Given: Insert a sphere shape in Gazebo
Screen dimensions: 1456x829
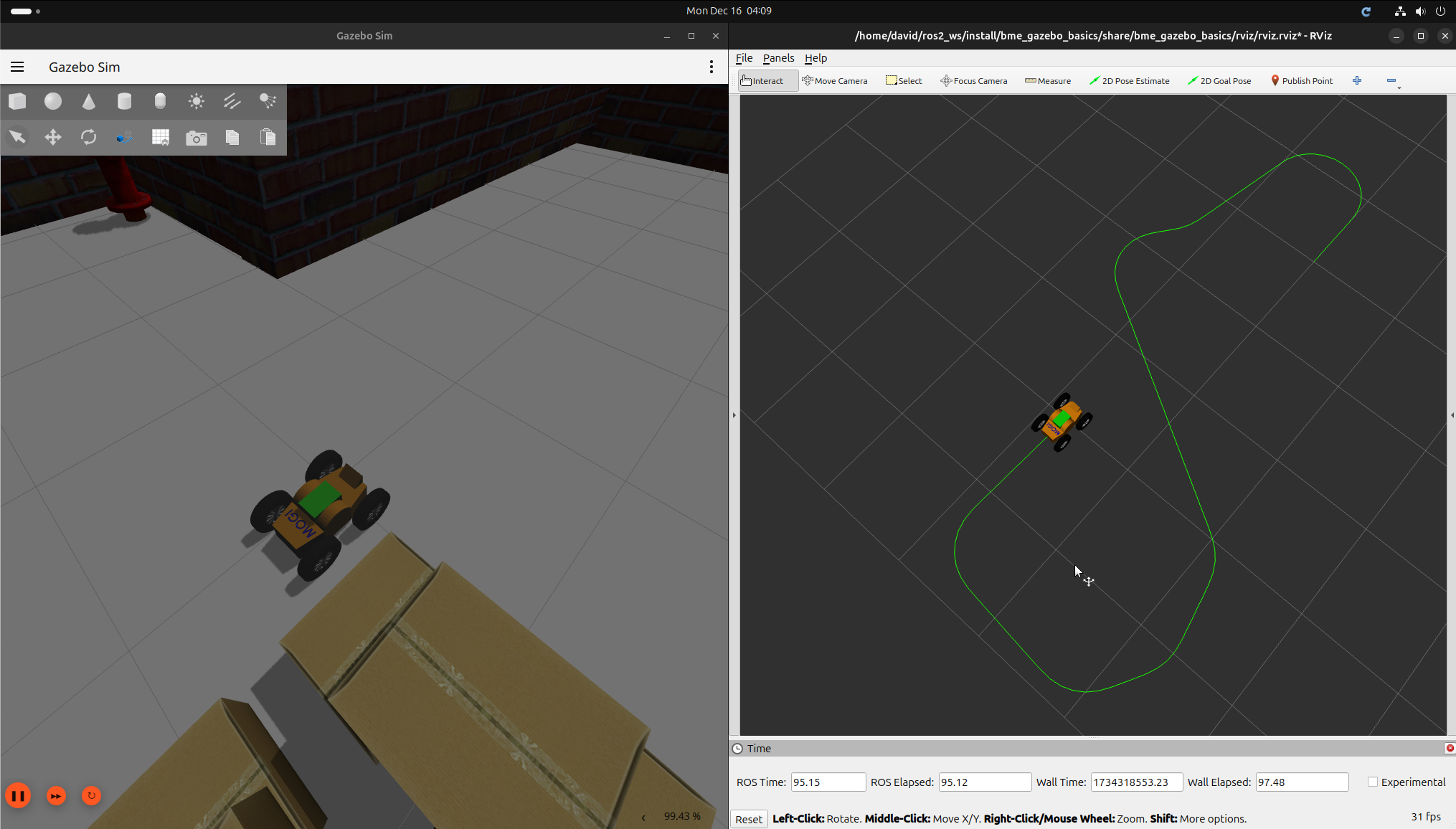Looking at the screenshot, I should (x=53, y=101).
